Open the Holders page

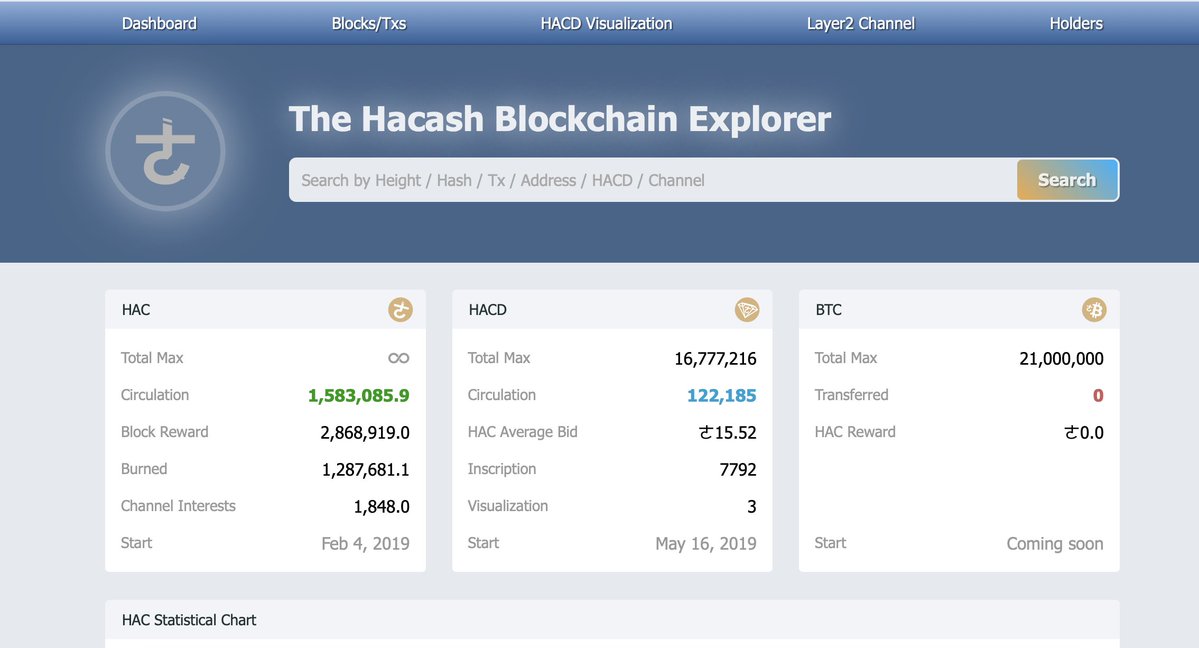click(x=1076, y=24)
